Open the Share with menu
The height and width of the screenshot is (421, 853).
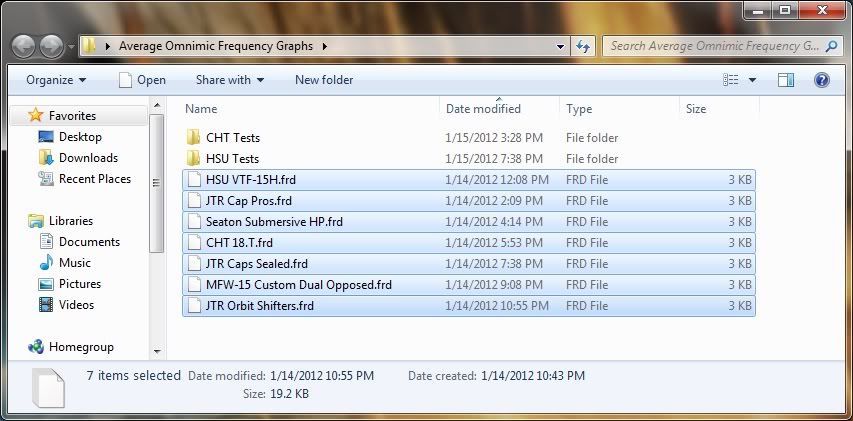coord(230,80)
